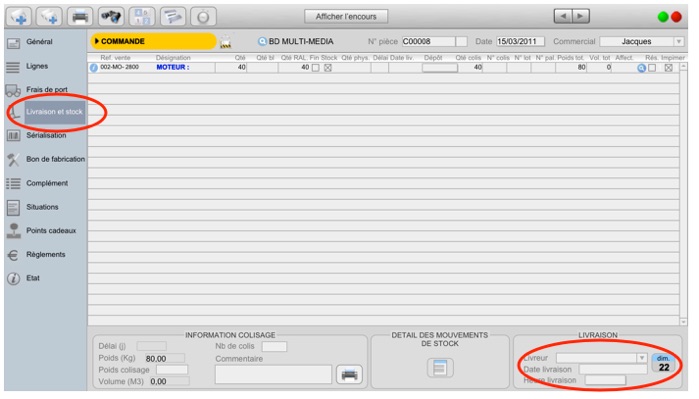Open the Commercial dropdown showing Jacques
Viewport: 699px width, 399px height.
coord(642,41)
